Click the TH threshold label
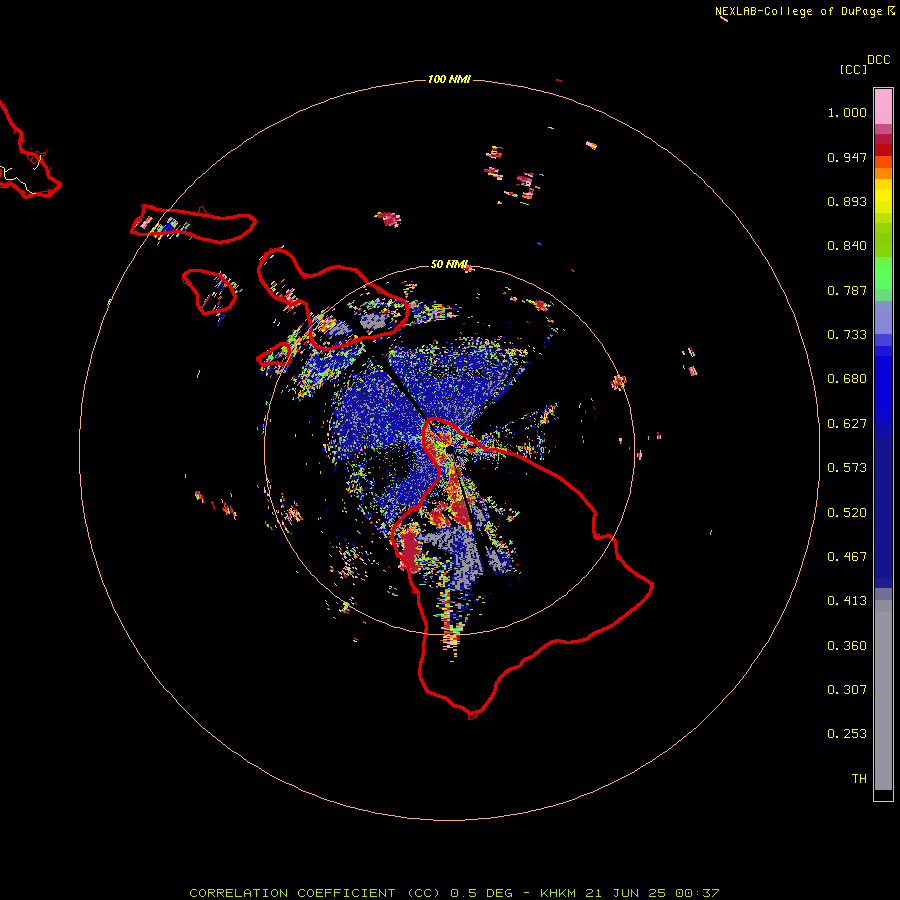 [859, 779]
